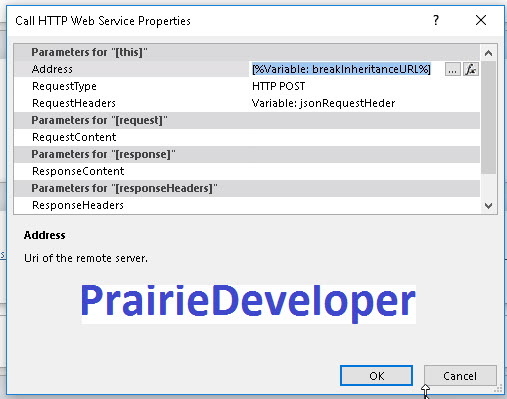Click the Parameters for "[request]" section header
507x399 pixels.
247,120
